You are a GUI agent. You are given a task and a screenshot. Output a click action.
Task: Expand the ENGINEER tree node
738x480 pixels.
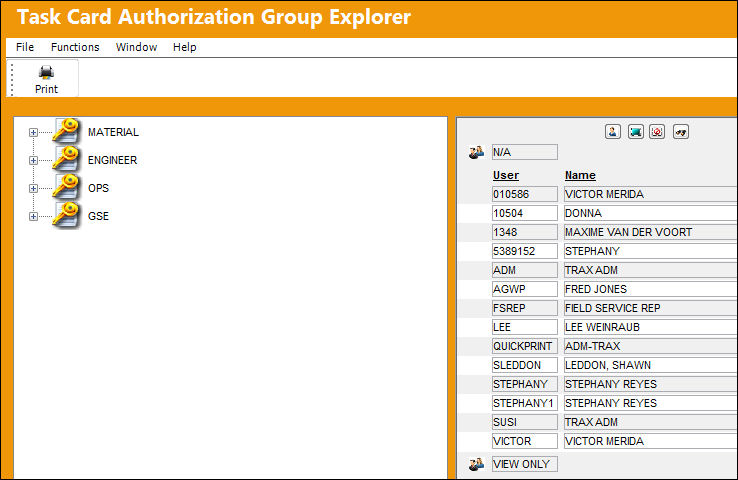[33, 160]
